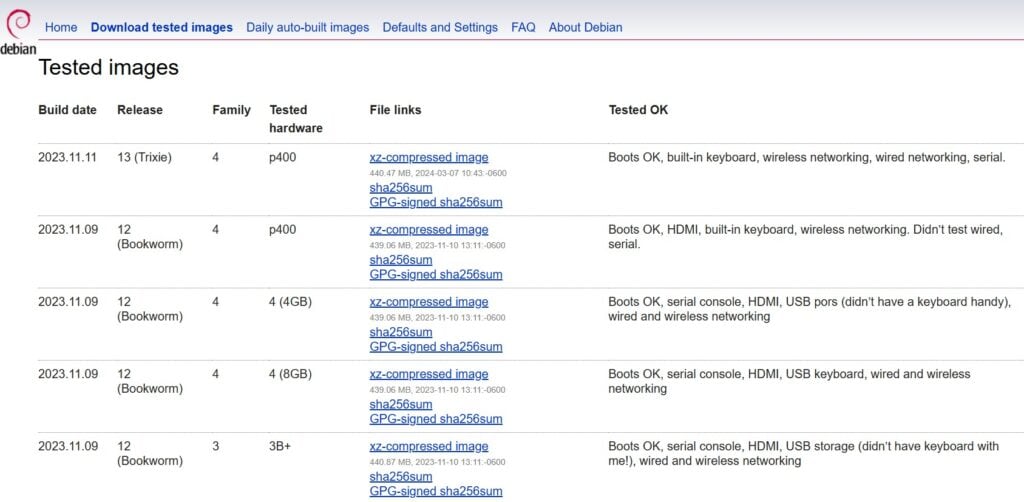This screenshot has width=1024, height=502.
Task: Download xz-compressed image for Bookworm p400
Action: point(428,230)
